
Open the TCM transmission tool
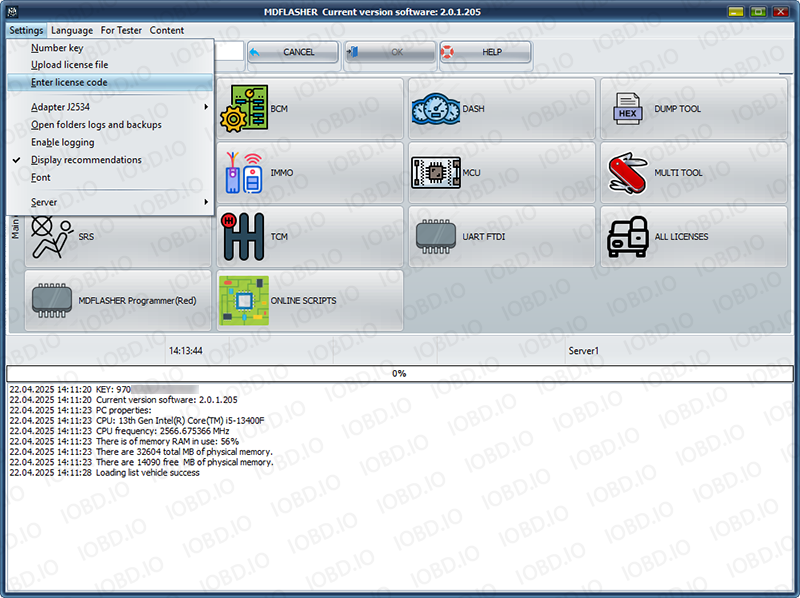pyautogui.click(x=270, y=235)
